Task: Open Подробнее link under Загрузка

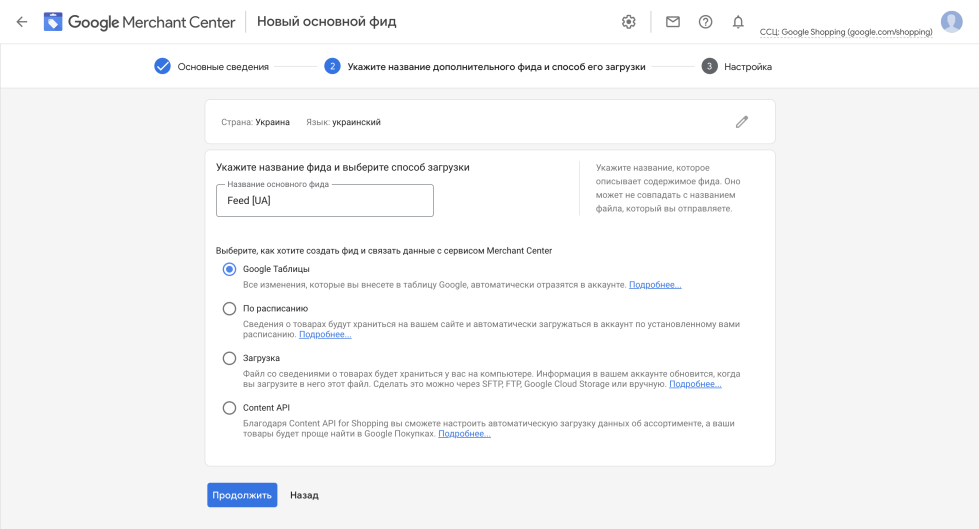Action: pos(696,384)
